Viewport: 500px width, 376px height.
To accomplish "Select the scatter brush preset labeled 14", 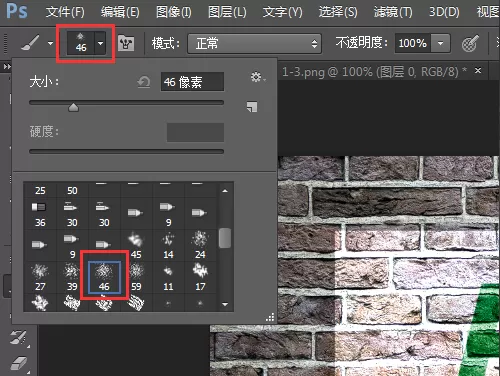I will coord(168,246).
